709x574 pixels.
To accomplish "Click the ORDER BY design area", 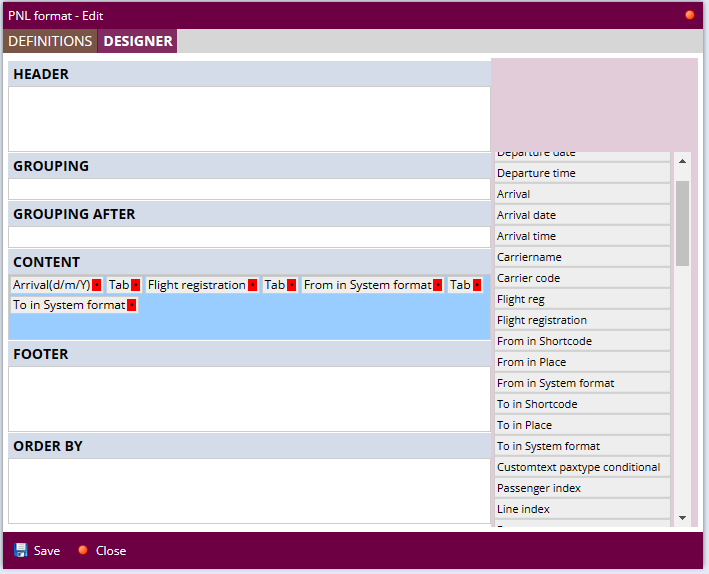I will [x=249, y=490].
